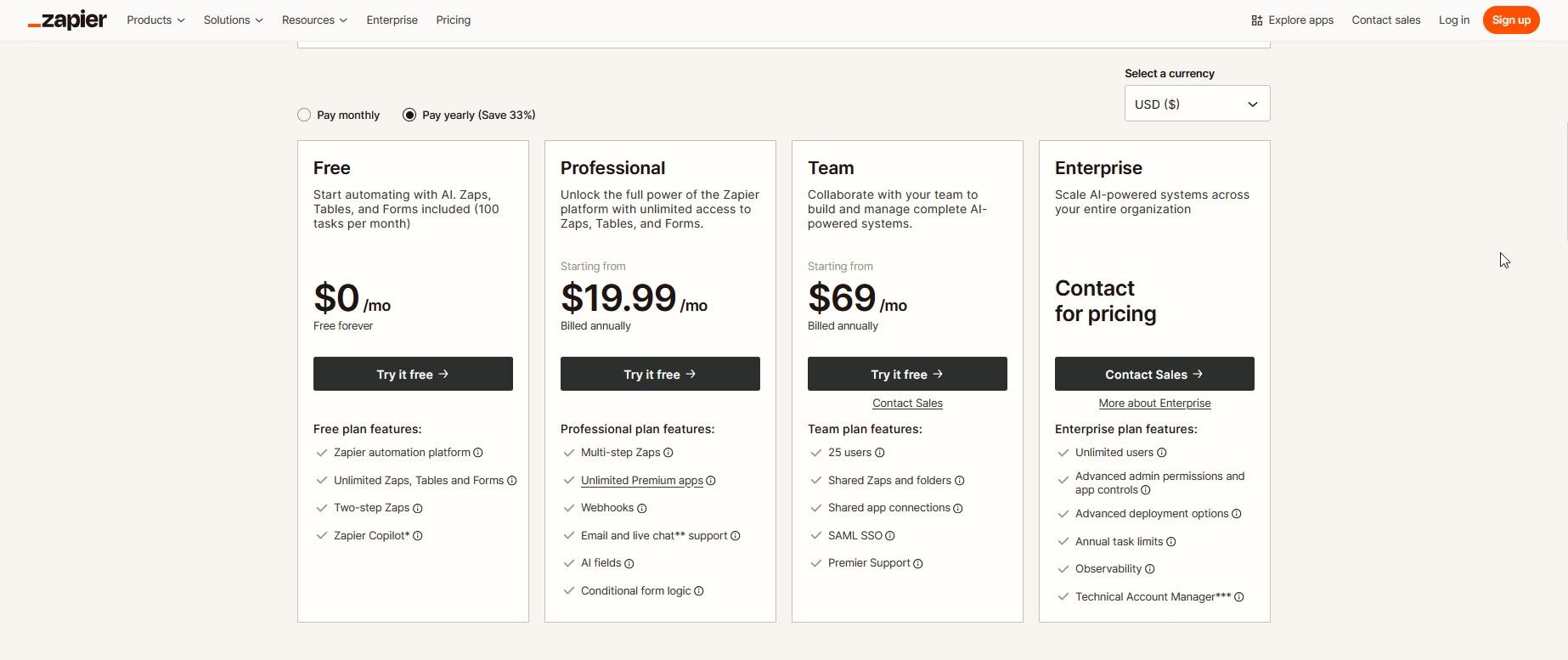
Task: Click Log in
Action: tap(1453, 20)
